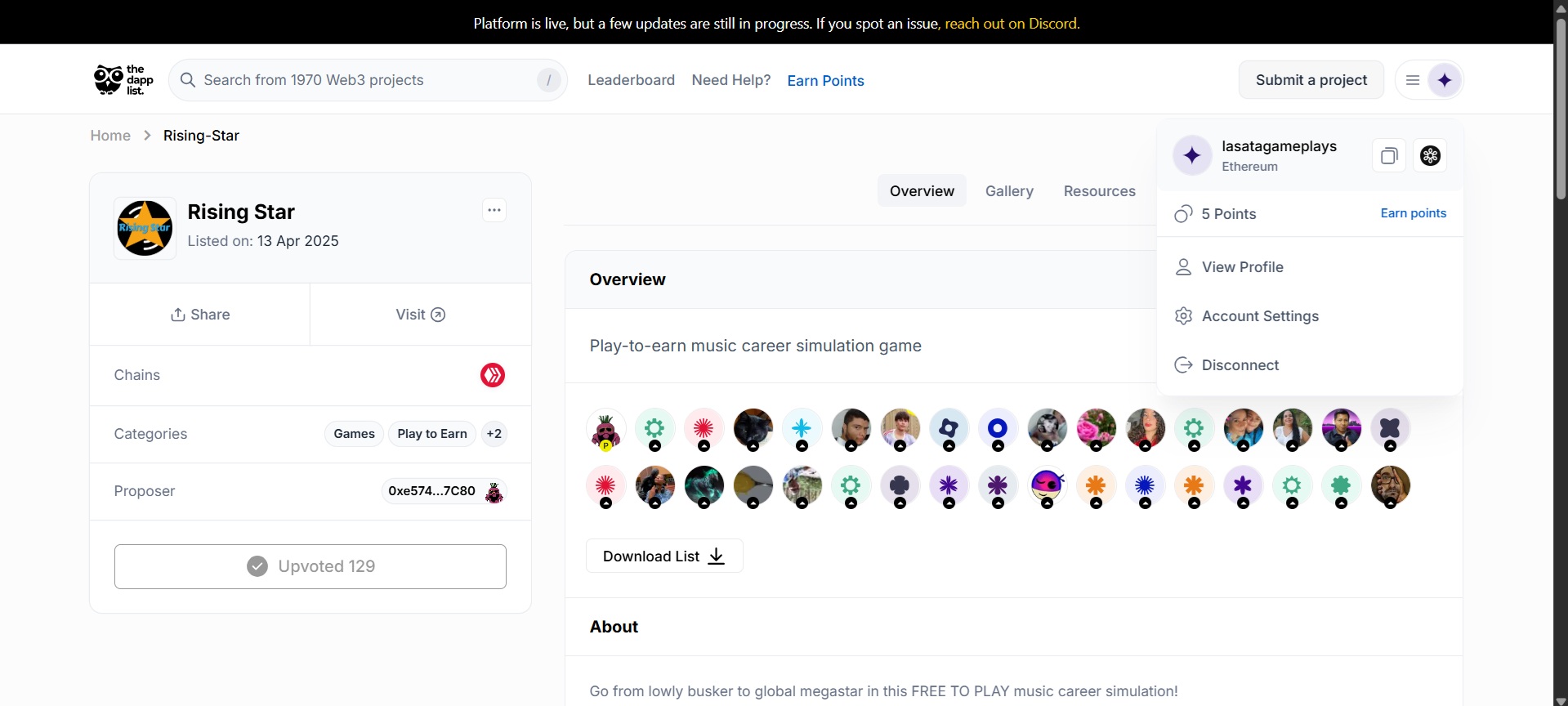
Task: Open the three-dots menu on Rising Star card
Action: pos(494,210)
